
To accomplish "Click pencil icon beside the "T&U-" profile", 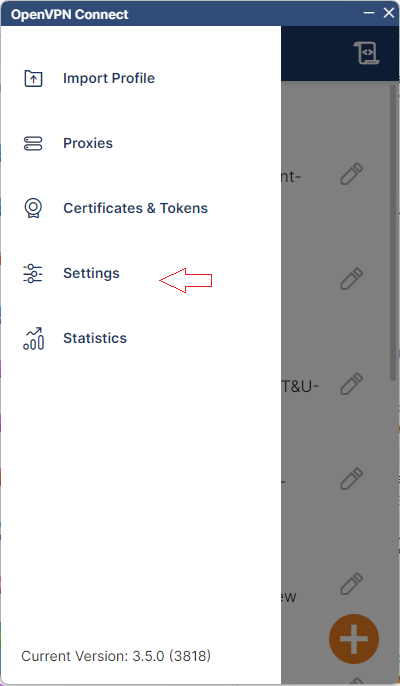I will click(x=352, y=384).
